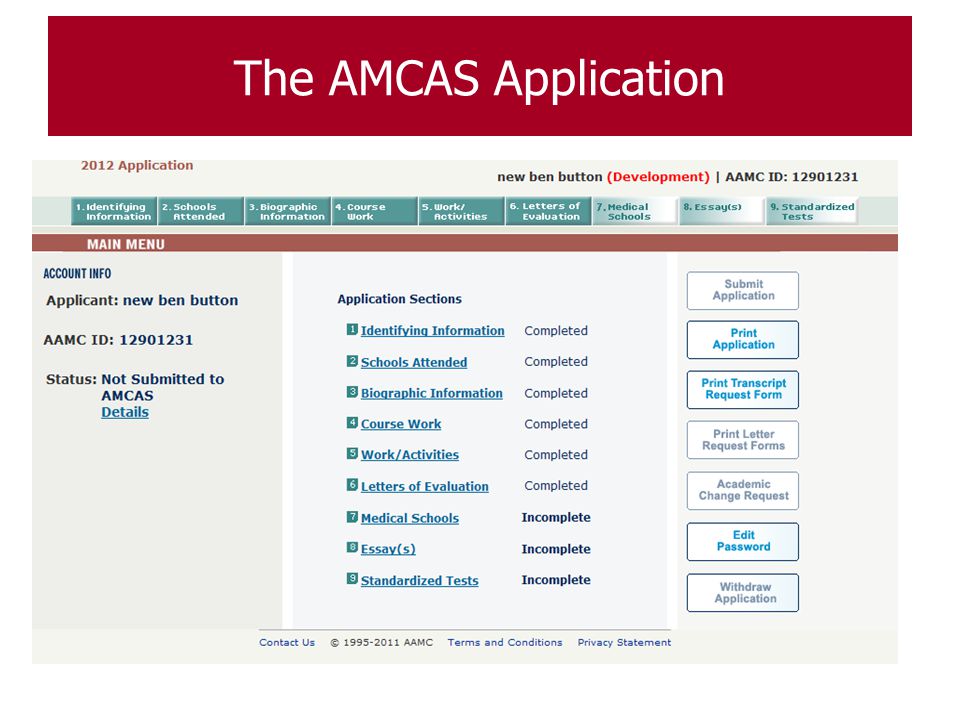The image size is (960, 720).
Task: Click Applicant: new ben button text
Action: click(142, 301)
